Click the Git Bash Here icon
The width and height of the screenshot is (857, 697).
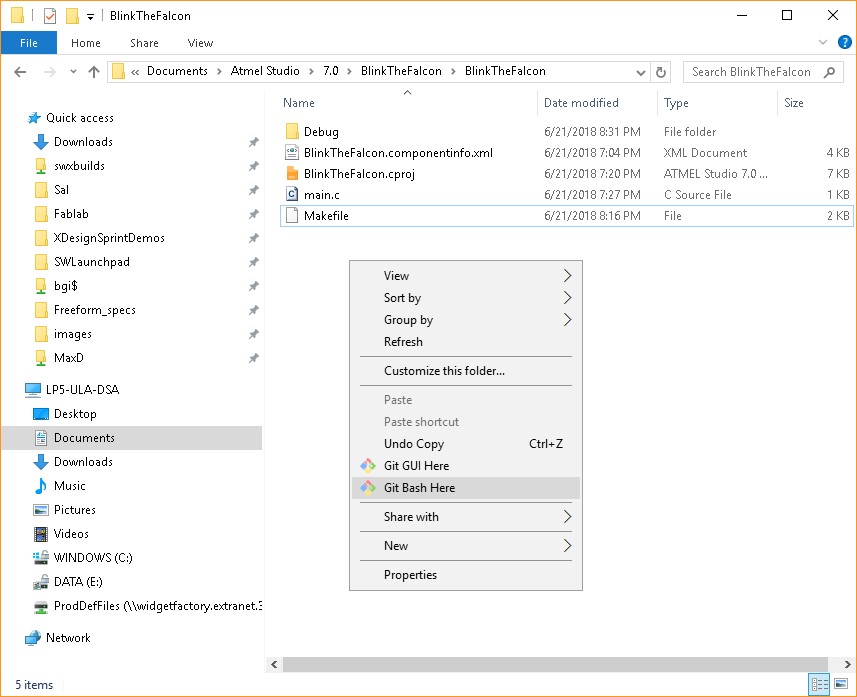[x=368, y=488]
